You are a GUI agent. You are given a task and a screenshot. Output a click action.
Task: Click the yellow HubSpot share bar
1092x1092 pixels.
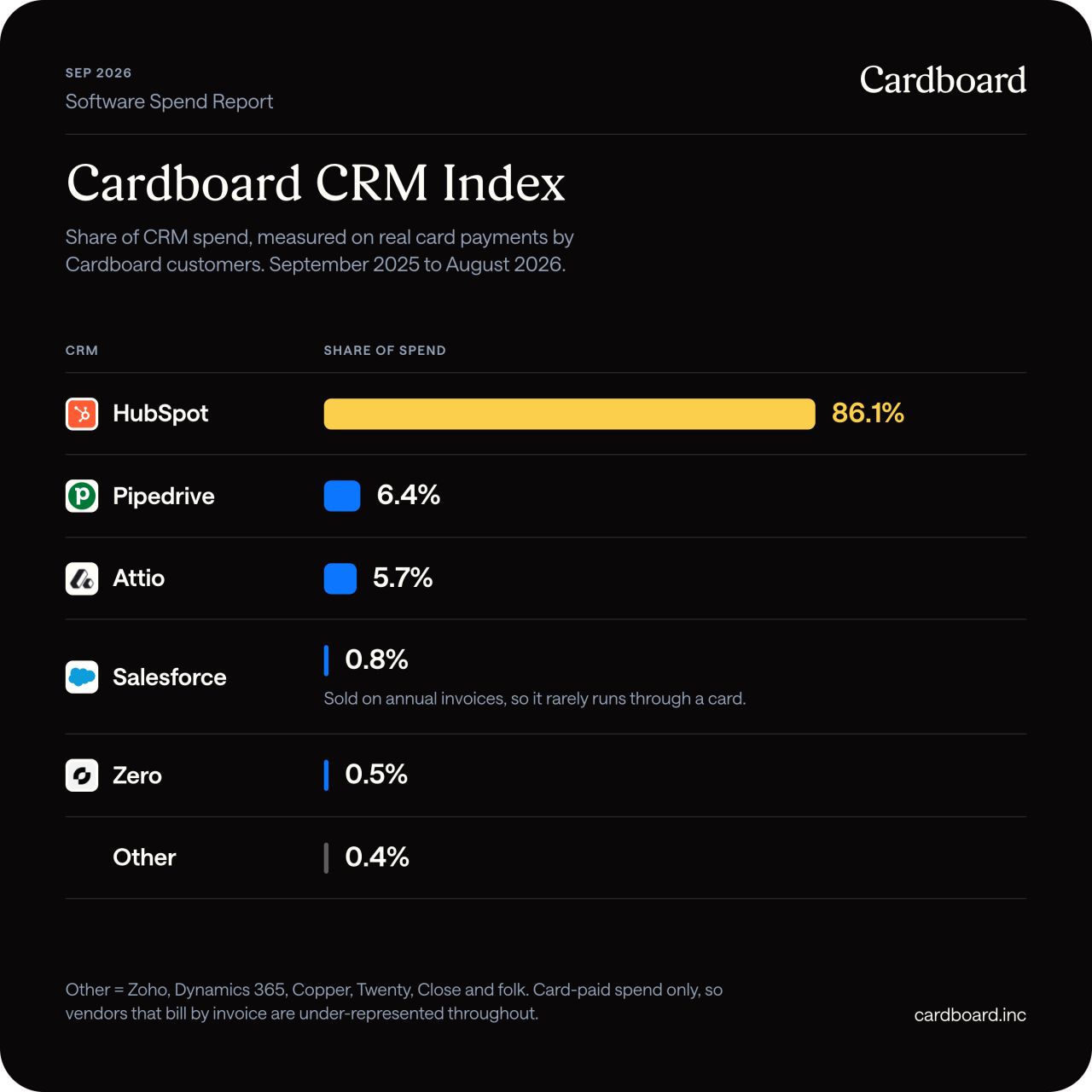point(569,414)
